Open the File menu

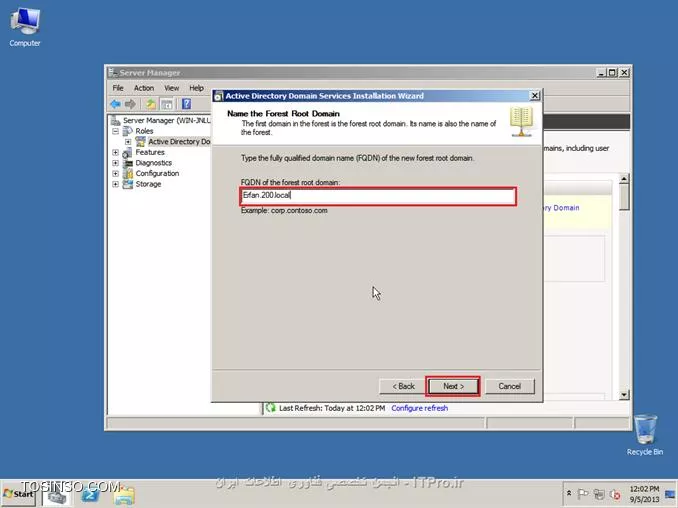[x=118, y=88]
